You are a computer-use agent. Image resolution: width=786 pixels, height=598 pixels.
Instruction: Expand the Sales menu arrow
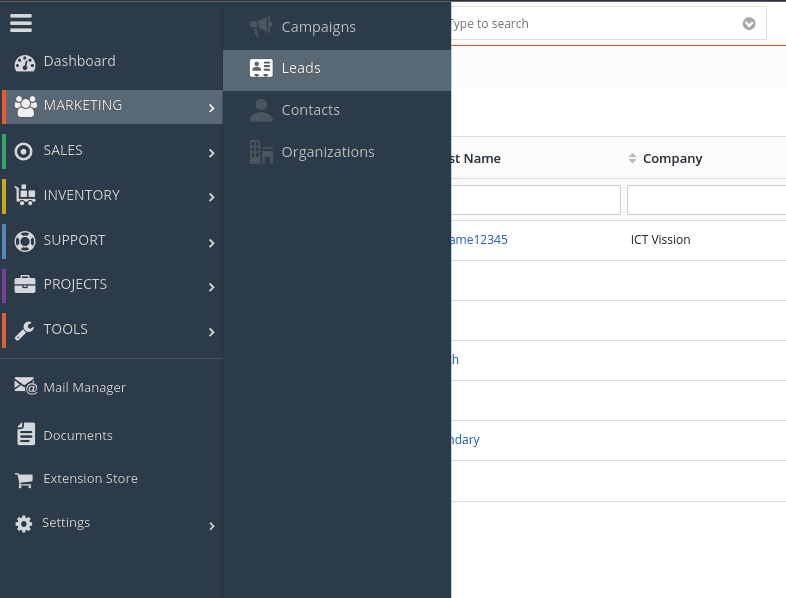tap(211, 153)
